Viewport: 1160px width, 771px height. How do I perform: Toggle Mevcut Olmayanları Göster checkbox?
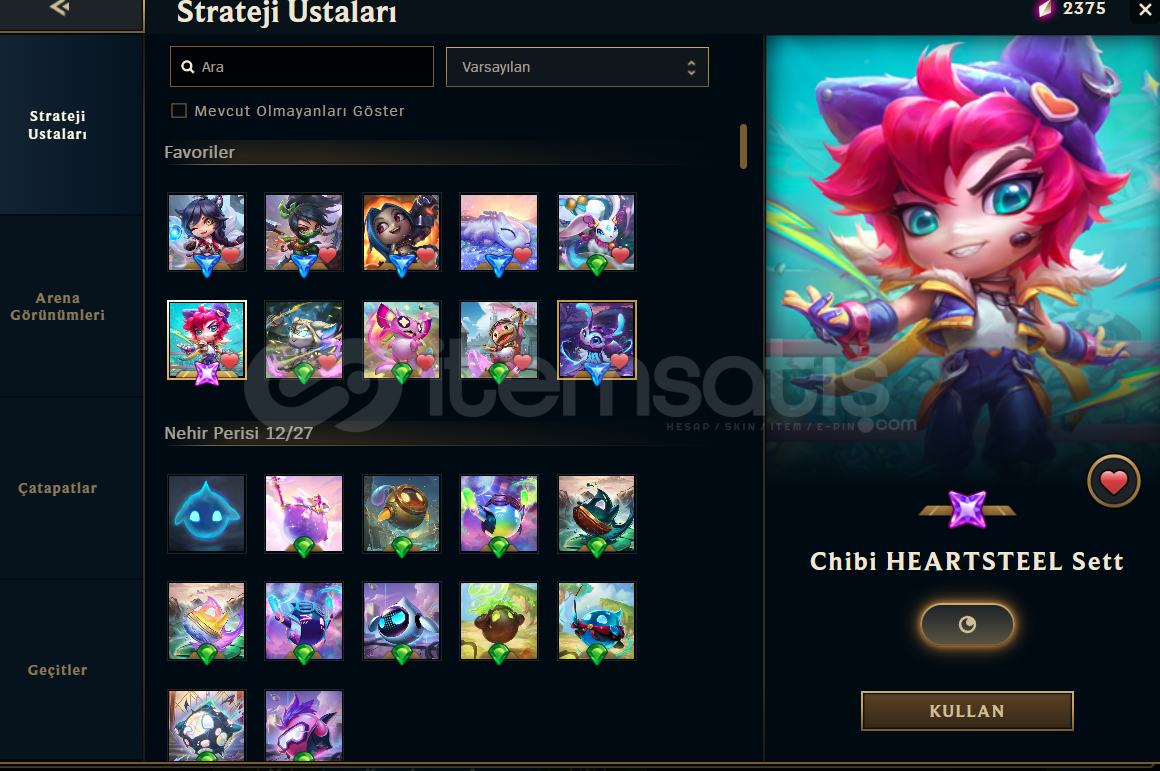pyautogui.click(x=179, y=111)
